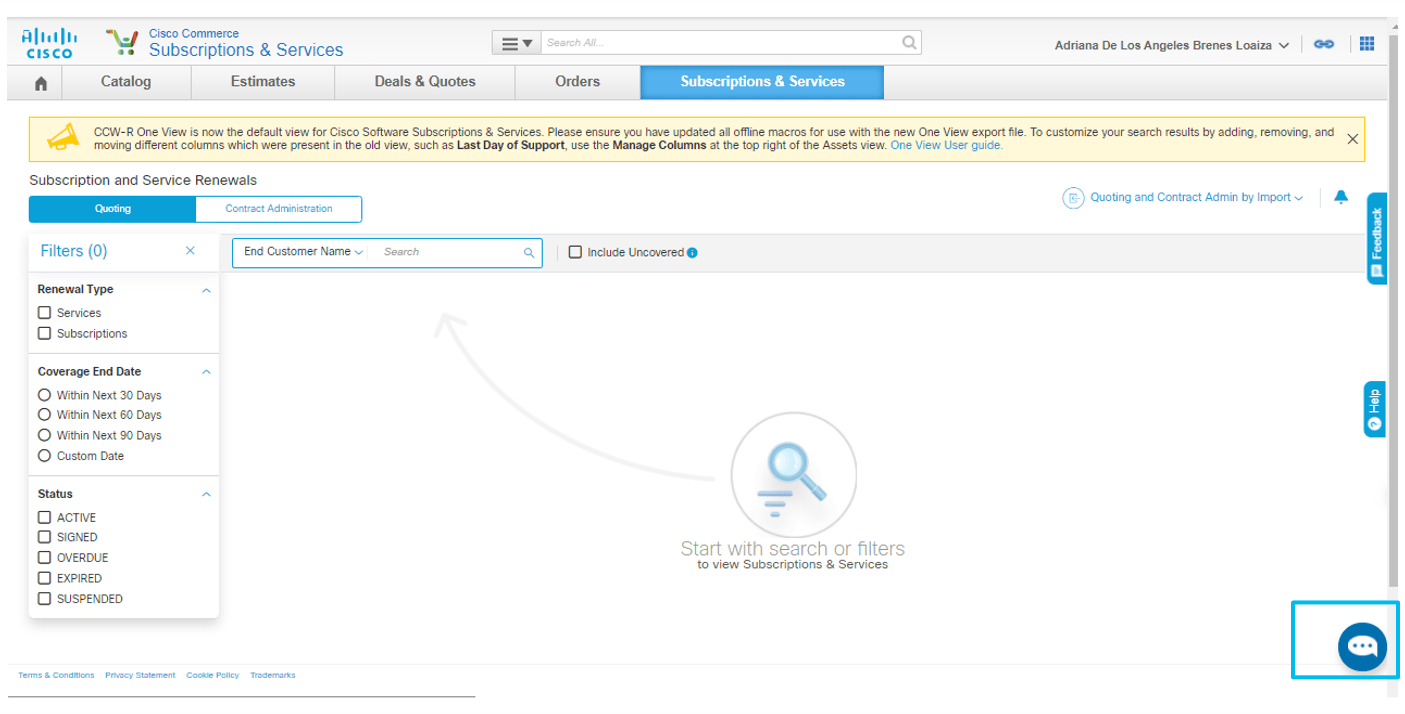Open the Search All category dropdown
The height and width of the screenshot is (714, 1405).
click(x=516, y=43)
